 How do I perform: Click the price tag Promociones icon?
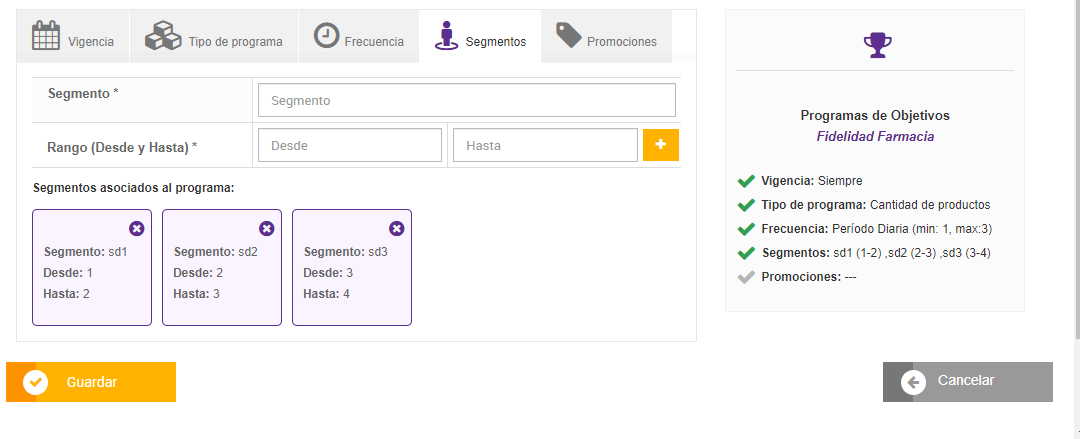click(569, 36)
